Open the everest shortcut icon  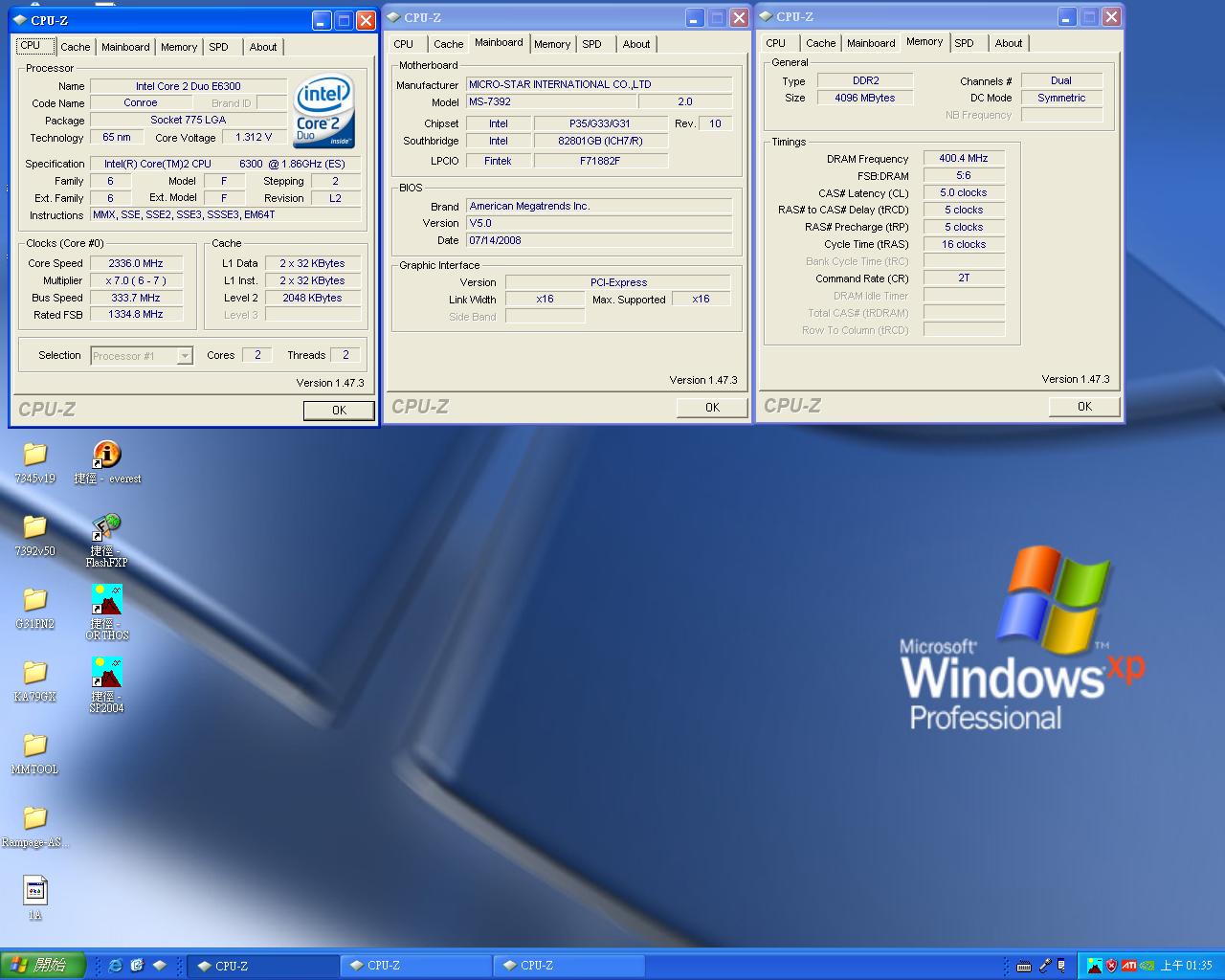pos(106,455)
